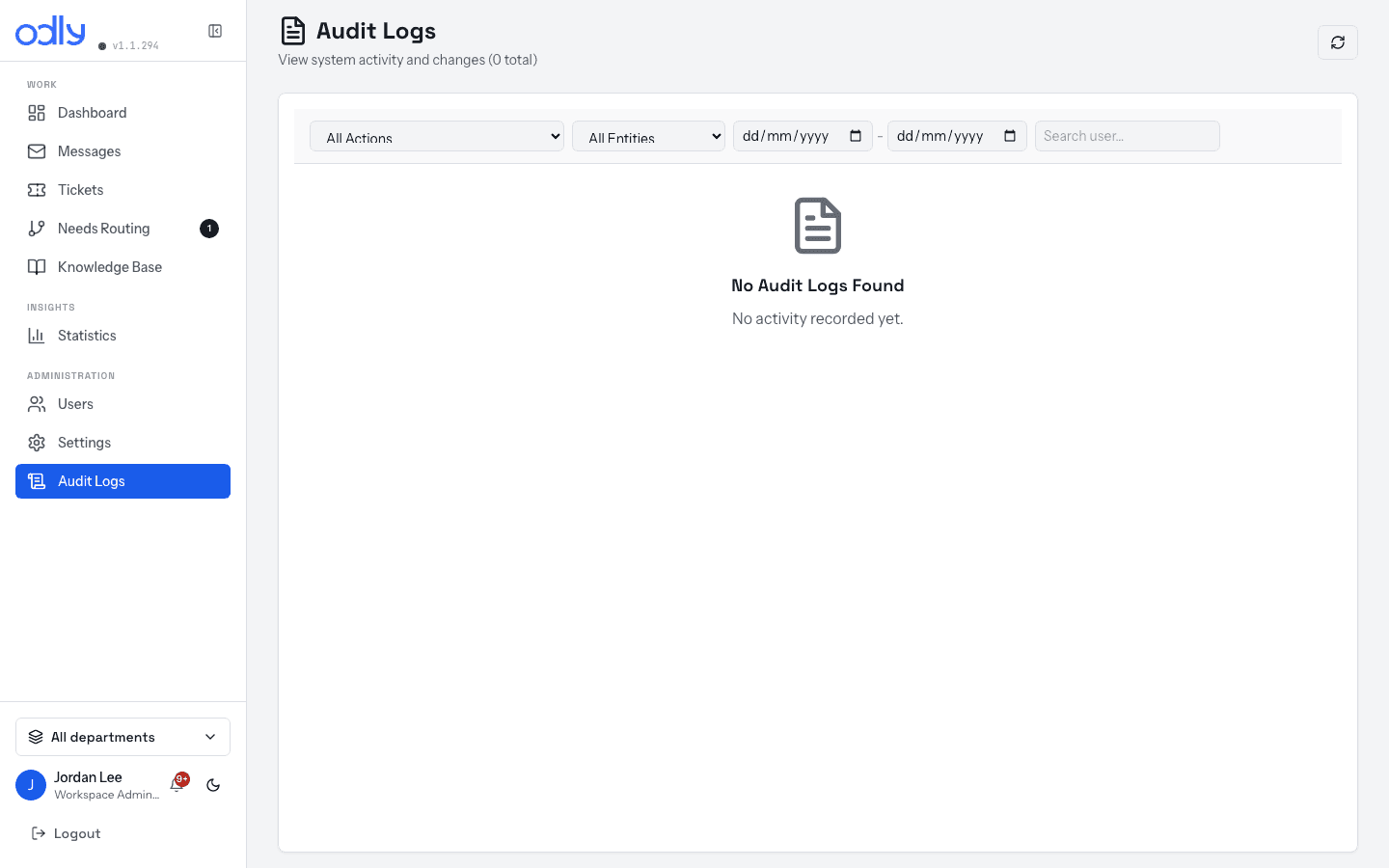View the Statistics page
1389x868 pixels.
coord(123,336)
